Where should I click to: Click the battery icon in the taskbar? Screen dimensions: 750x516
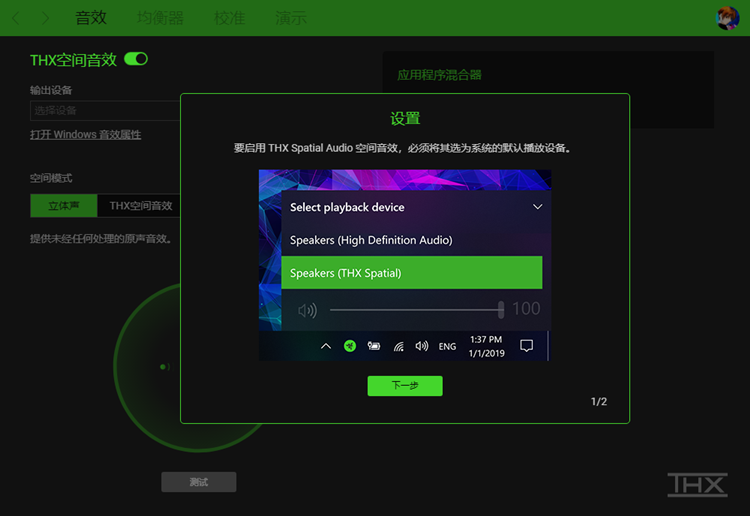click(x=374, y=346)
